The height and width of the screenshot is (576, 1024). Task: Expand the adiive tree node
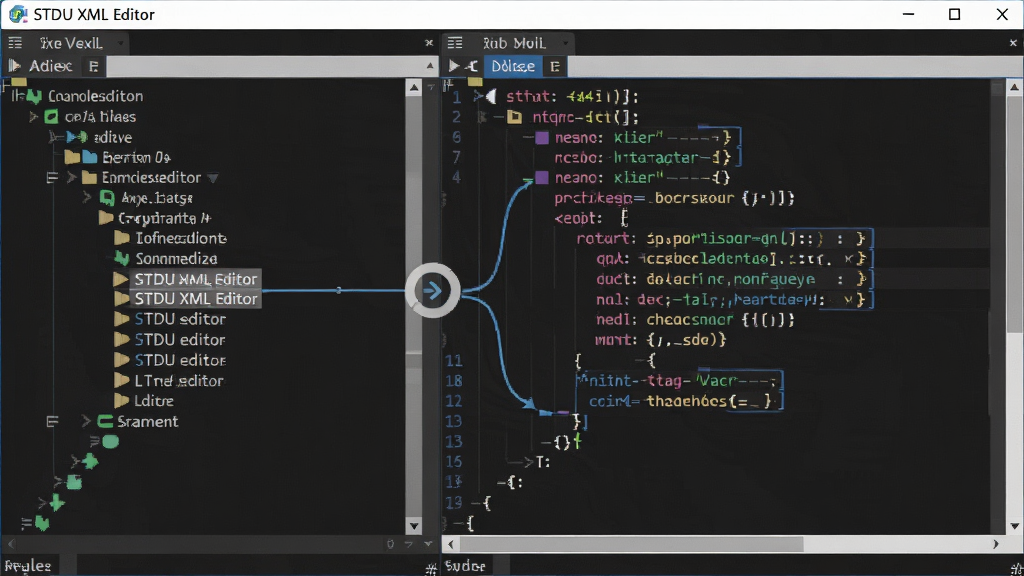pyautogui.click(x=56, y=137)
